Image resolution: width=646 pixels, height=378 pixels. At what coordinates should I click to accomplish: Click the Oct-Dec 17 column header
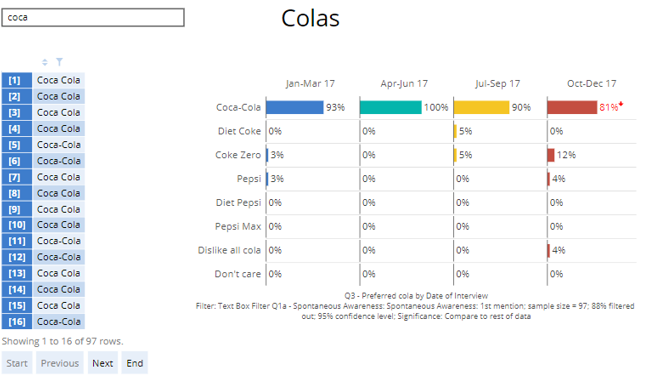(x=592, y=84)
